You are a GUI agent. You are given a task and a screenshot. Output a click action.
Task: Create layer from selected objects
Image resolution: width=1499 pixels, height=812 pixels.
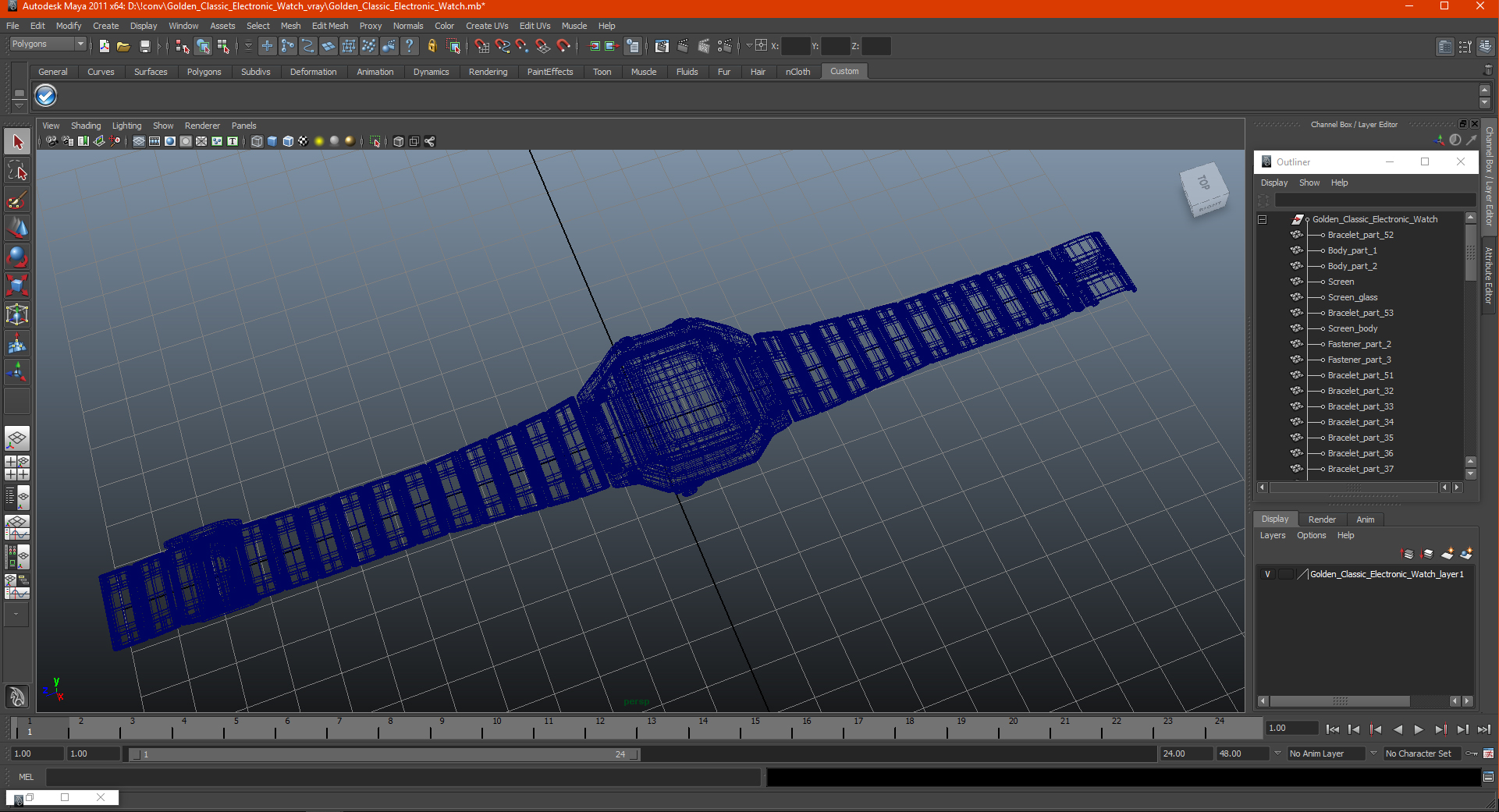coord(1466,554)
